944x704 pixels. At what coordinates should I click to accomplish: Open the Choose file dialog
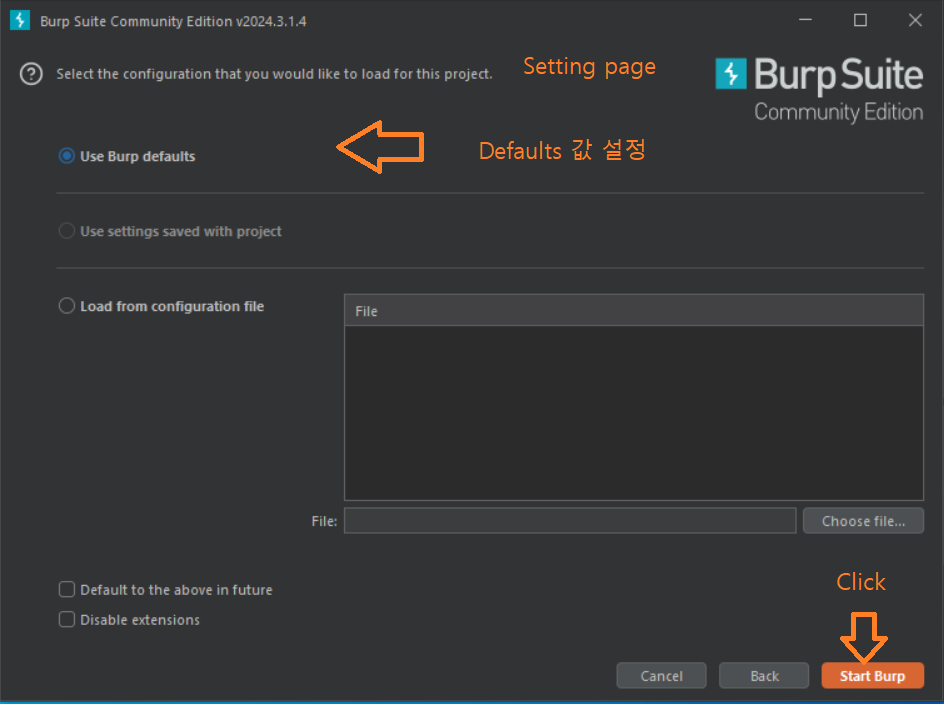(863, 521)
